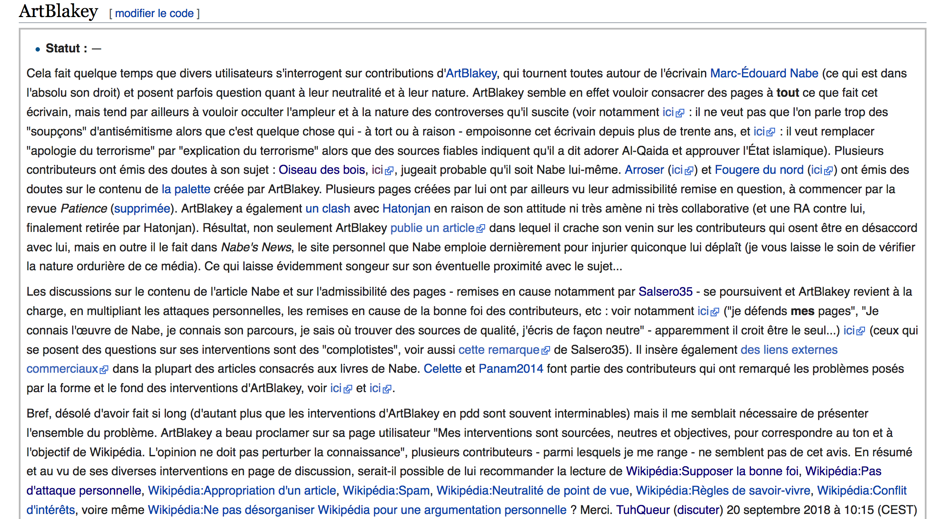The width and height of the screenshot is (944, 519).
Task: Open 'Wikipédia:Règles de savoir-vivre' link
Action: 722,490
